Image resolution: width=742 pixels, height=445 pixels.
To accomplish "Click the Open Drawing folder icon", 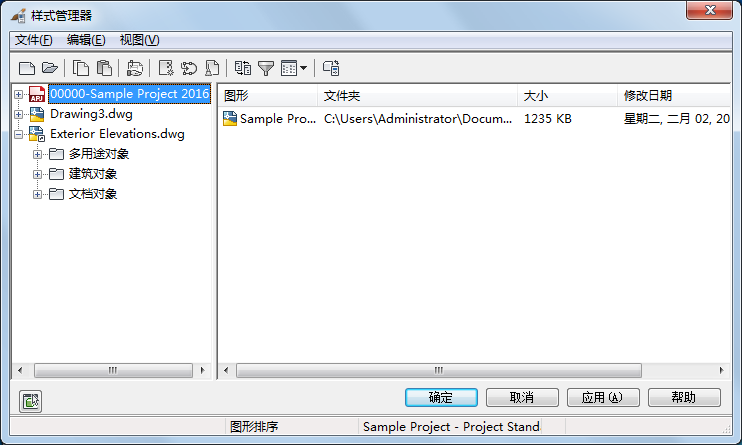I will [x=50, y=68].
